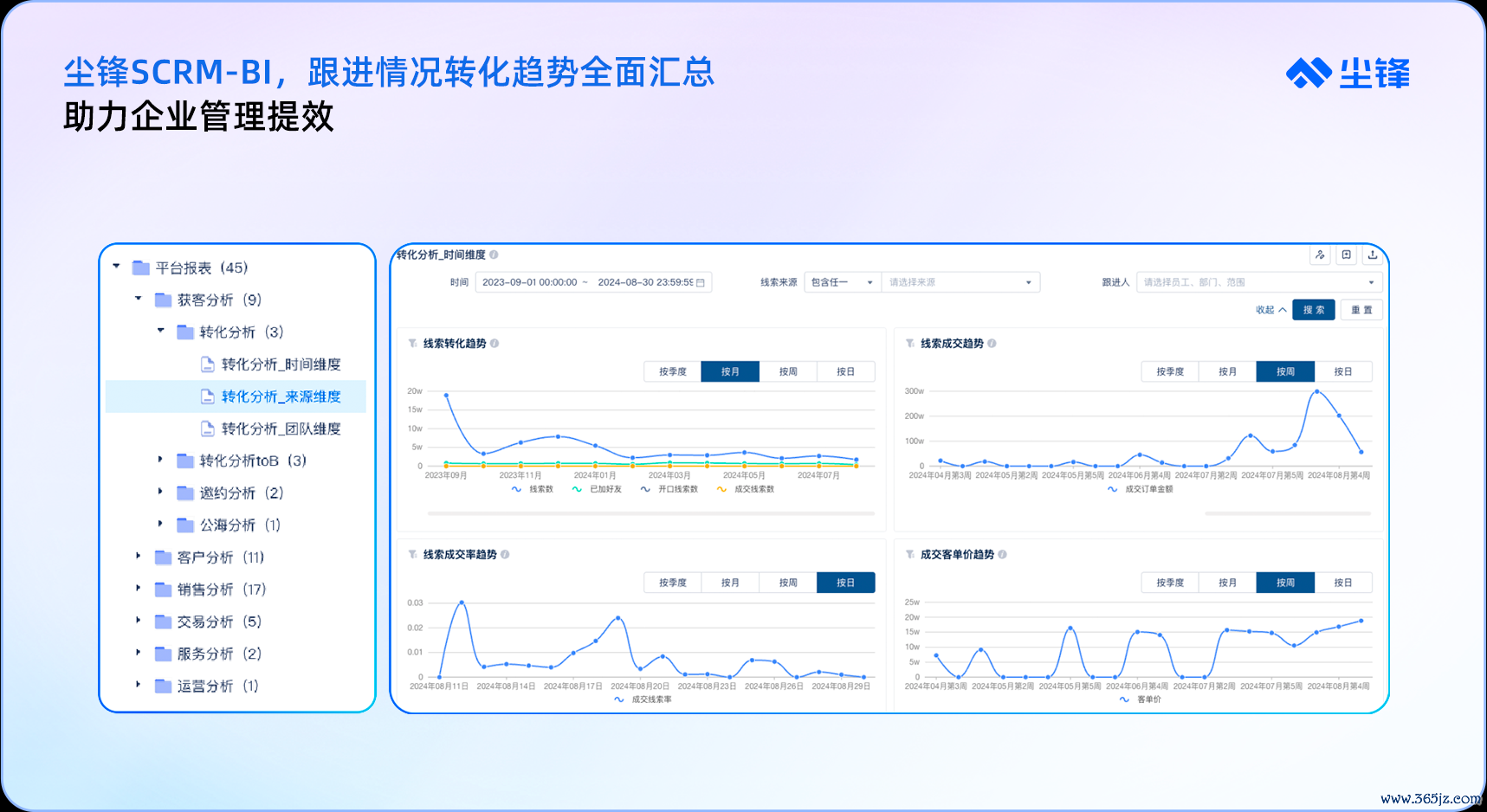Click filter icon of 线索成交趋势 chart
Viewport: 1487px width, 812px height.
910,344
